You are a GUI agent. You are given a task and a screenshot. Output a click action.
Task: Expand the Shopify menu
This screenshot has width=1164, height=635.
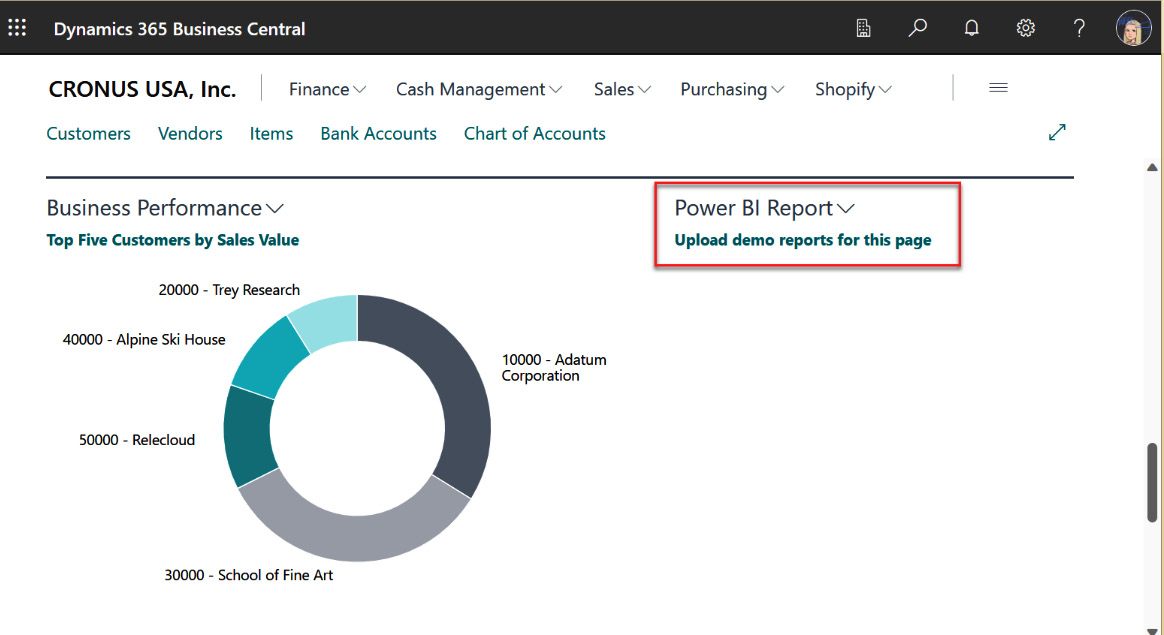[x=853, y=89]
